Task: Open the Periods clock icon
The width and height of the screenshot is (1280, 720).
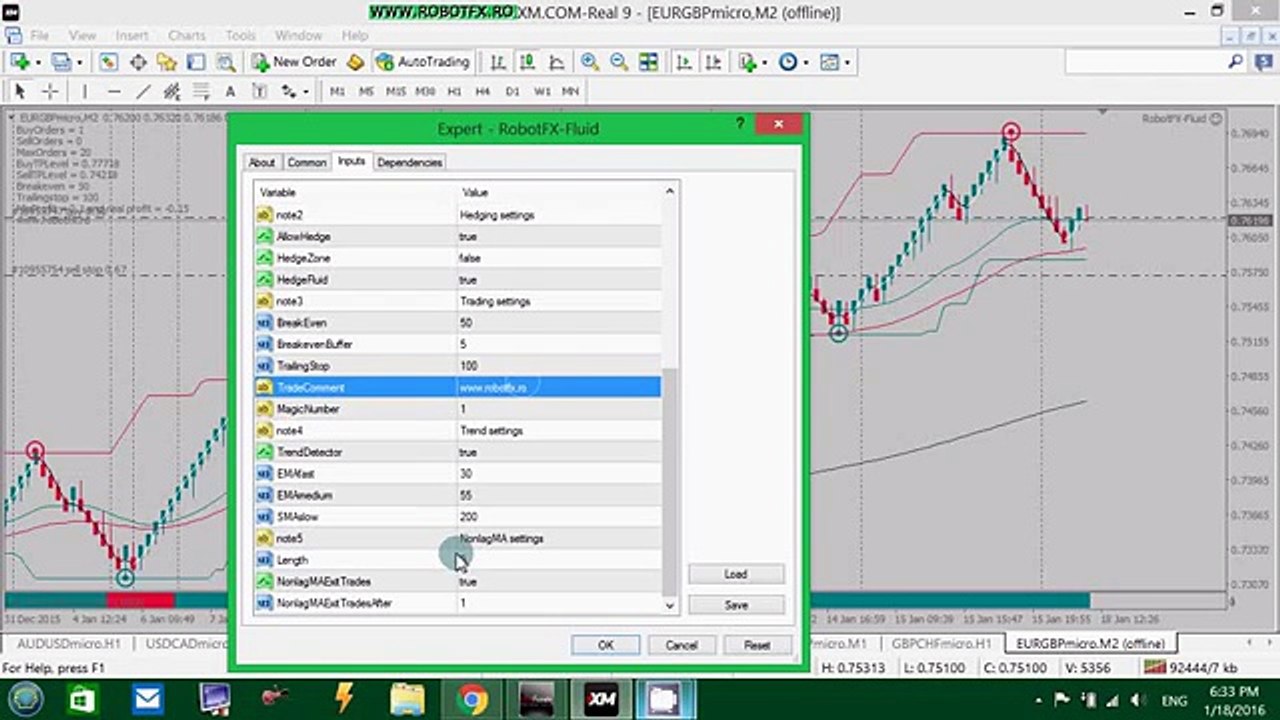Action: pos(788,62)
